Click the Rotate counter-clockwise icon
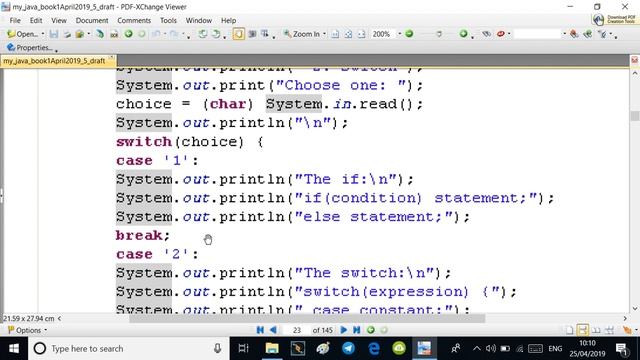Viewport: 640px width, 360px height. [x=202, y=34]
